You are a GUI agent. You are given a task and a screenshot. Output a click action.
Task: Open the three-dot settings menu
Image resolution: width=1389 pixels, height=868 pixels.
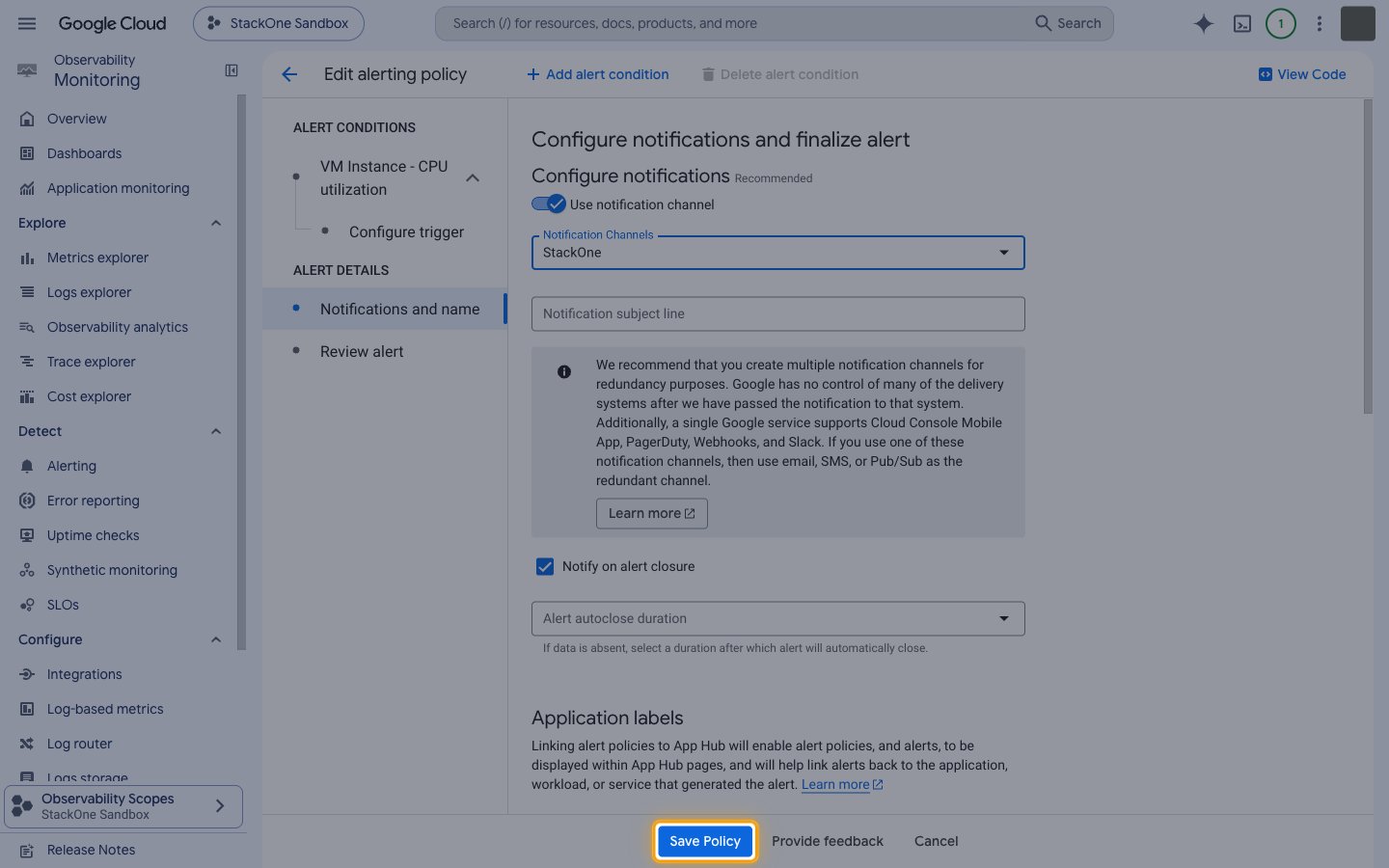[x=1320, y=23]
